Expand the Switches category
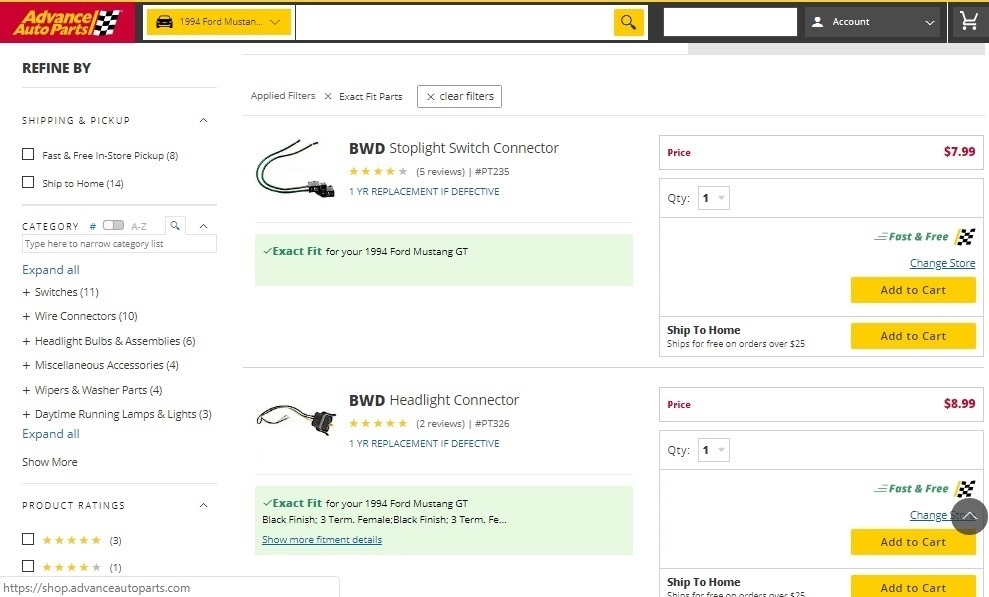Viewport: 989px width, 597px height. [x=26, y=293]
